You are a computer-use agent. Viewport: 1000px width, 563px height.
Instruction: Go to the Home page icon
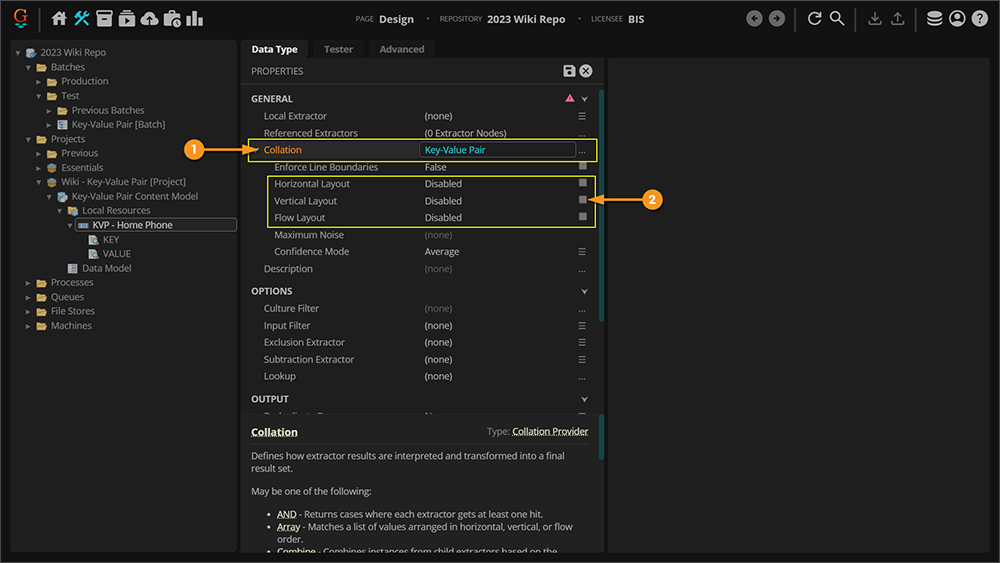59,18
